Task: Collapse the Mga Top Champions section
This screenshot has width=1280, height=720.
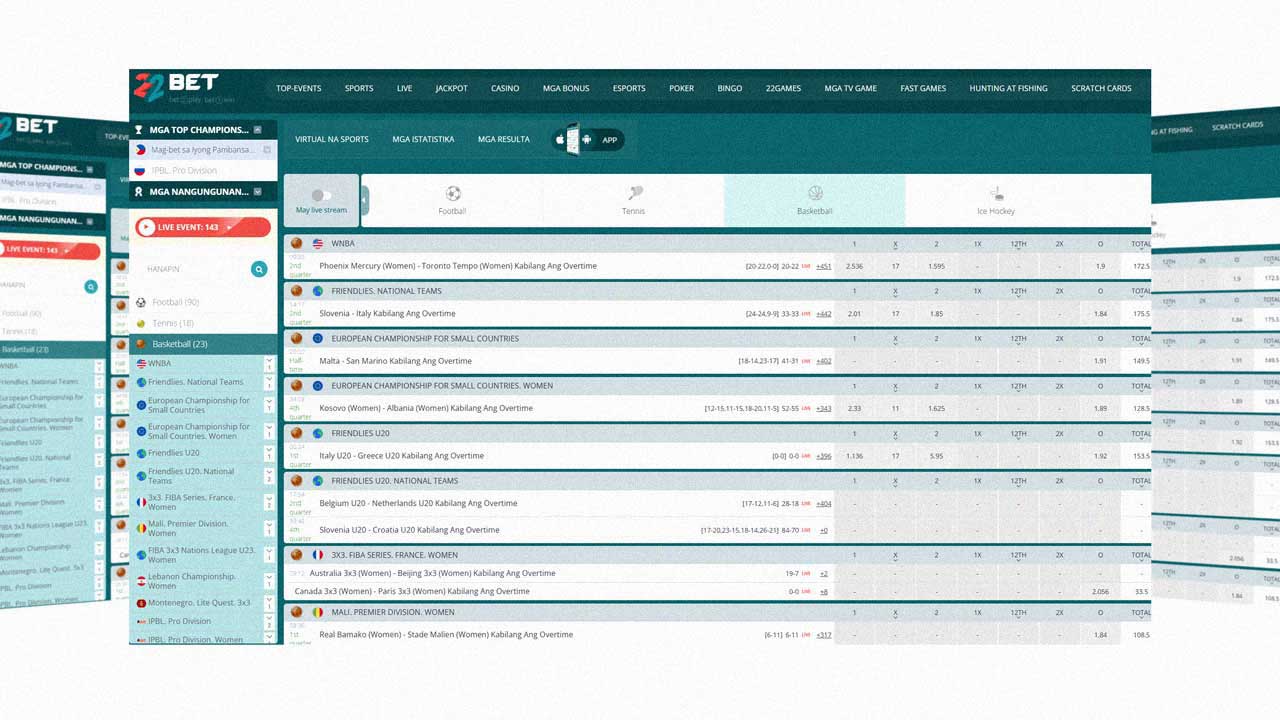Action: [x=257, y=130]
